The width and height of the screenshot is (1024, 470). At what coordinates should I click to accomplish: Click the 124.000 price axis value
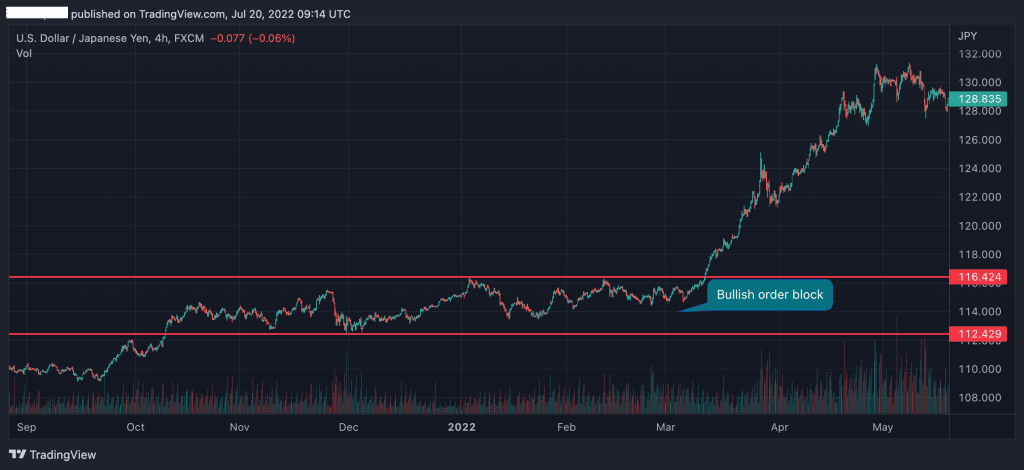coord(980,168)
